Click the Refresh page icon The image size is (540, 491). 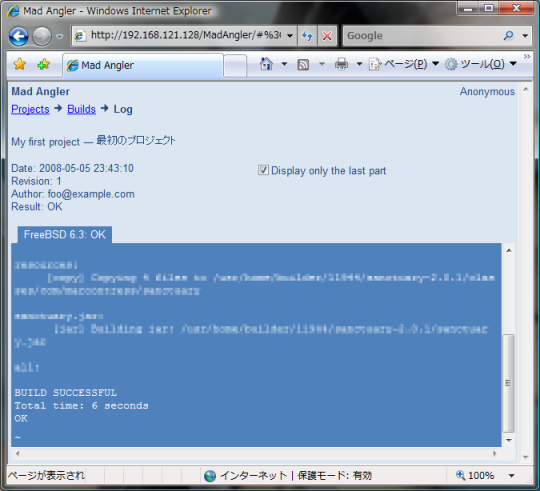coord(307,35)
